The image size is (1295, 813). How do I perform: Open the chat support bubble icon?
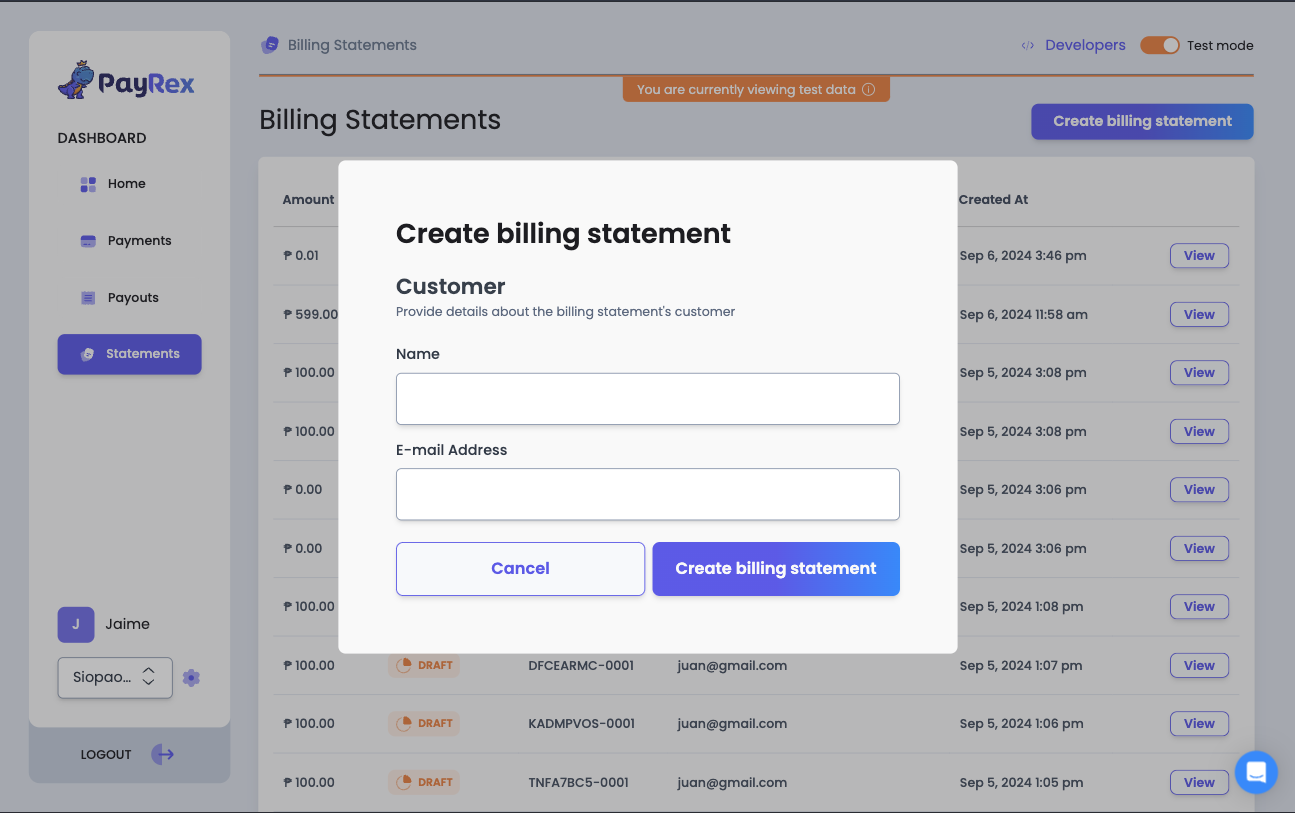pos(1256,772)
